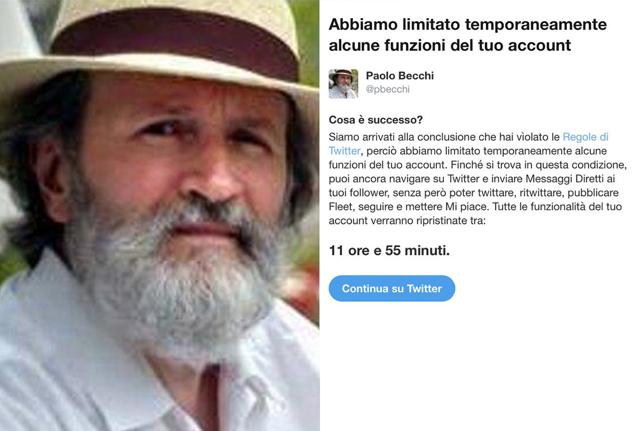The height and width of the screenshot is (431, 640).
Task: Click the word Fleet in the paragraph
Action: point(340,207)
